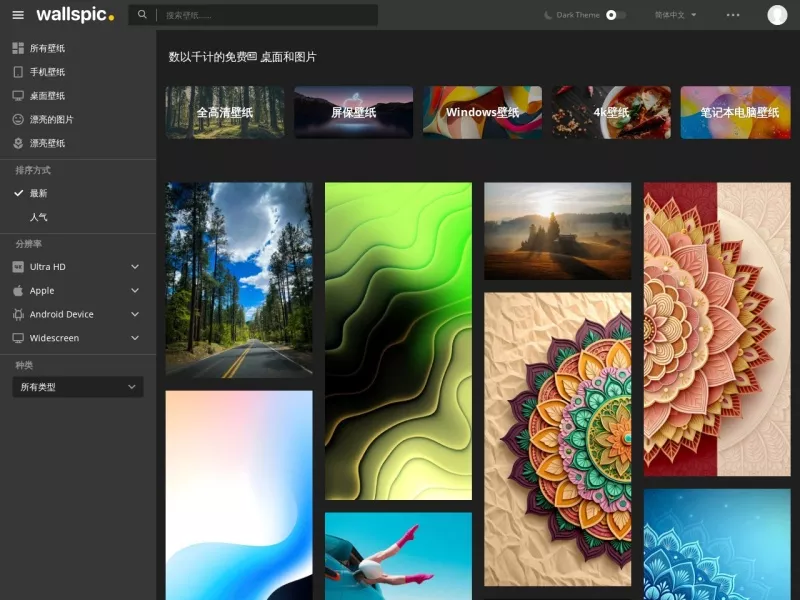Open the 简体中文 language dropdown
This screenshot has width=800, height=600.
click(x=676, y=15)
